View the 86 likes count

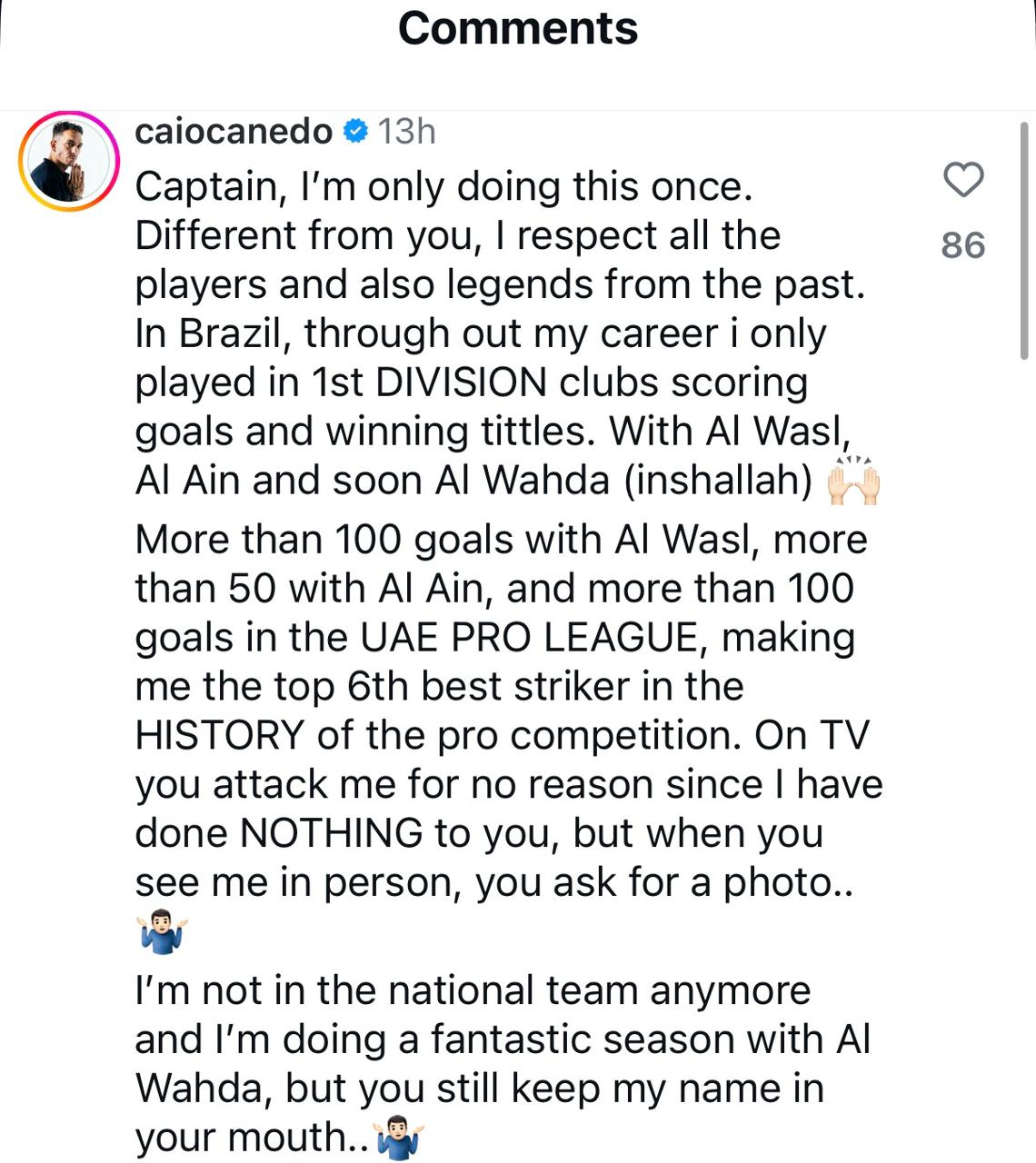(x=963, y=245)
